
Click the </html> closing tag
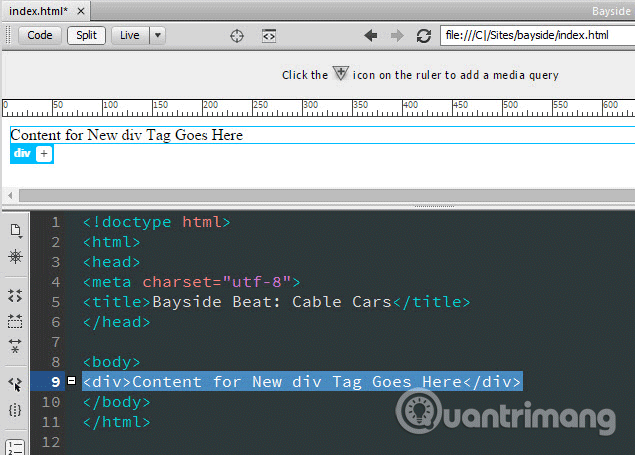(117, 422)
